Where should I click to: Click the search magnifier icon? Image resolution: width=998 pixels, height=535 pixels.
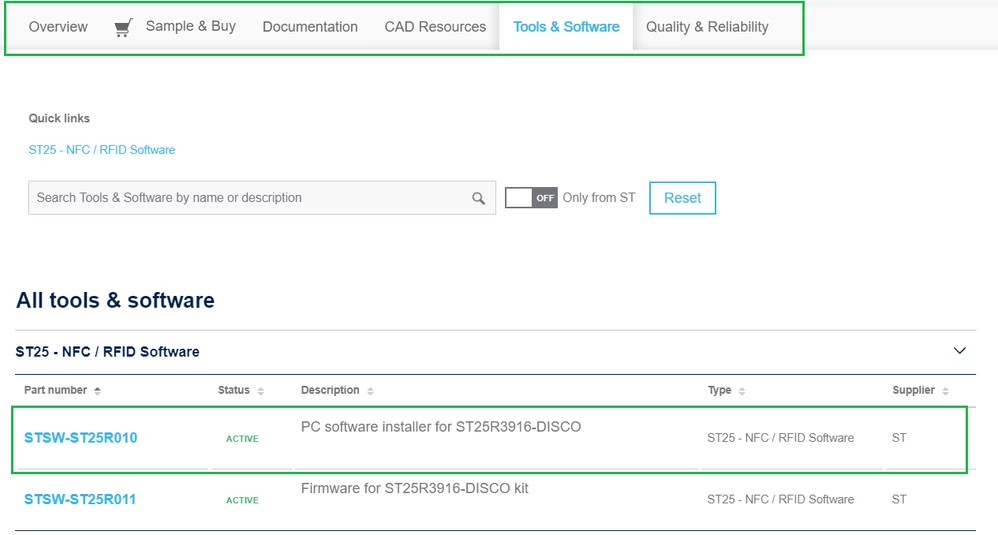click(479, 198)
